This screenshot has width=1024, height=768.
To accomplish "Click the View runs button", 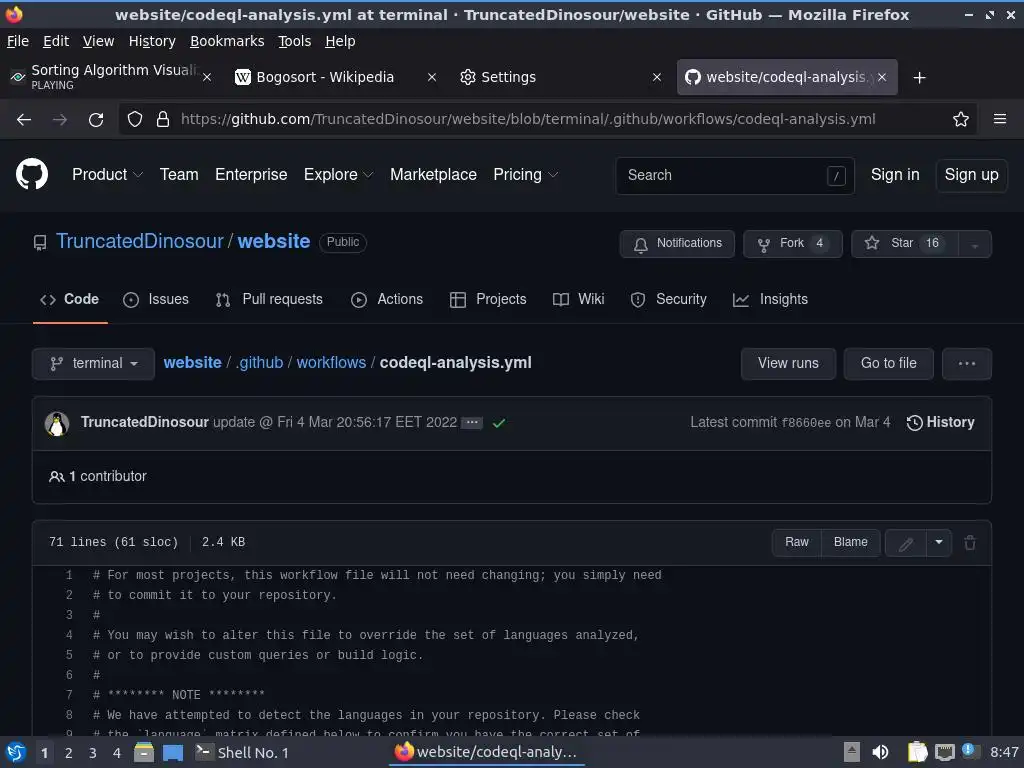I will [788, 364].
